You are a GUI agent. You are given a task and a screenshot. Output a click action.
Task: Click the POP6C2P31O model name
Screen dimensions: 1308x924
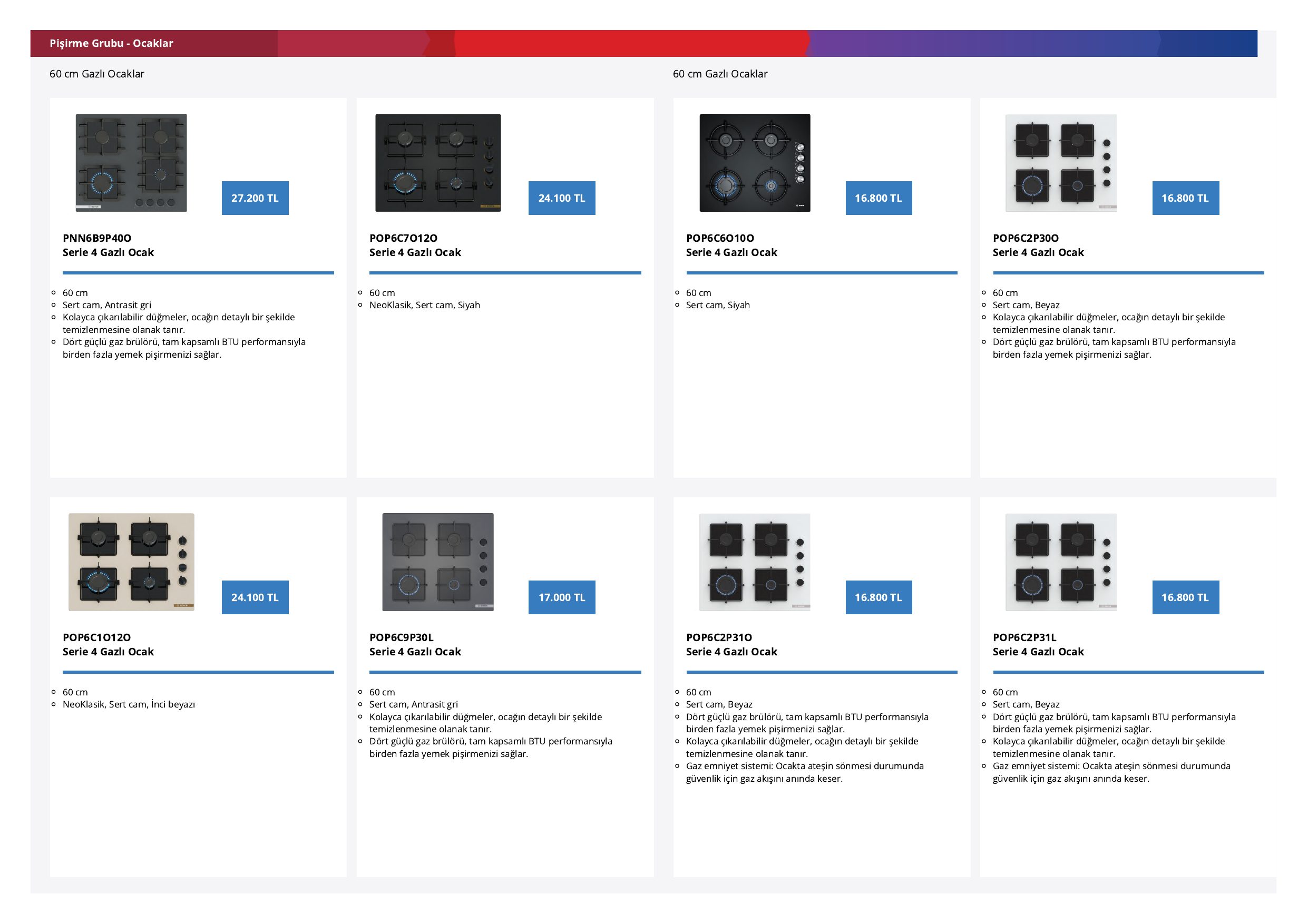(719, 637)
